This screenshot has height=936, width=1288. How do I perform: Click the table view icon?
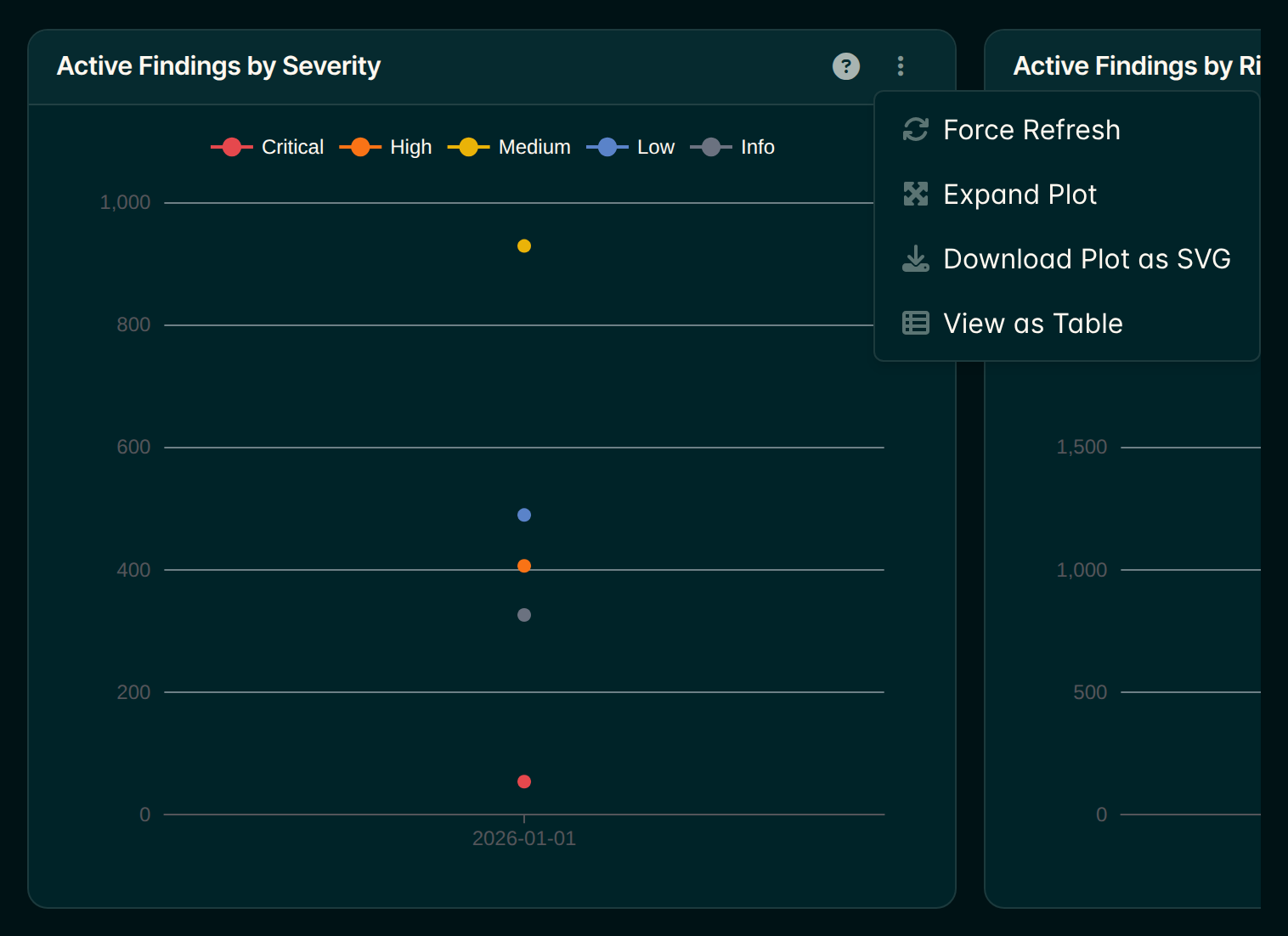point(915,323)
